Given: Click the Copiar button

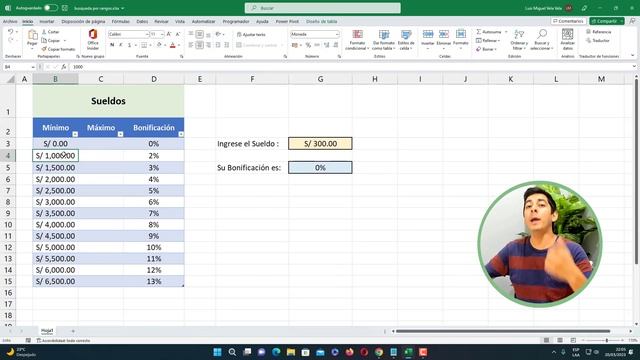Looking at the screenshot, I should tap(52, 40).
